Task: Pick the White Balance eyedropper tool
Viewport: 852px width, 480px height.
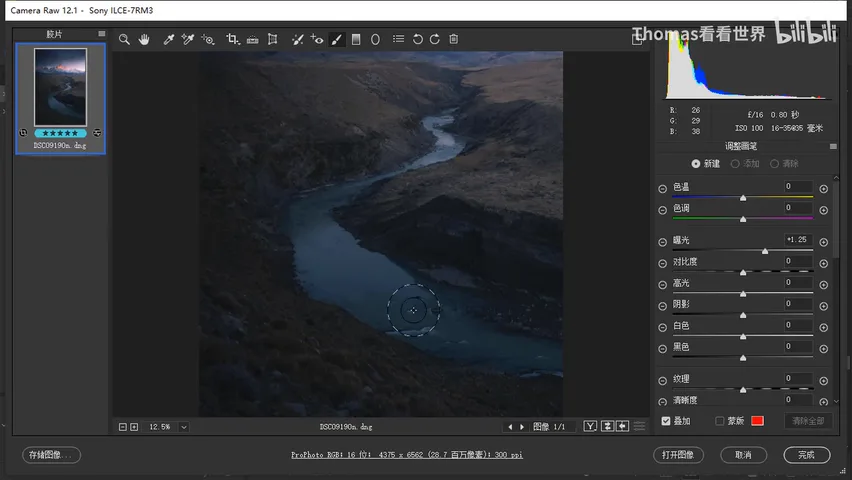Action: [x=169, y=39]
